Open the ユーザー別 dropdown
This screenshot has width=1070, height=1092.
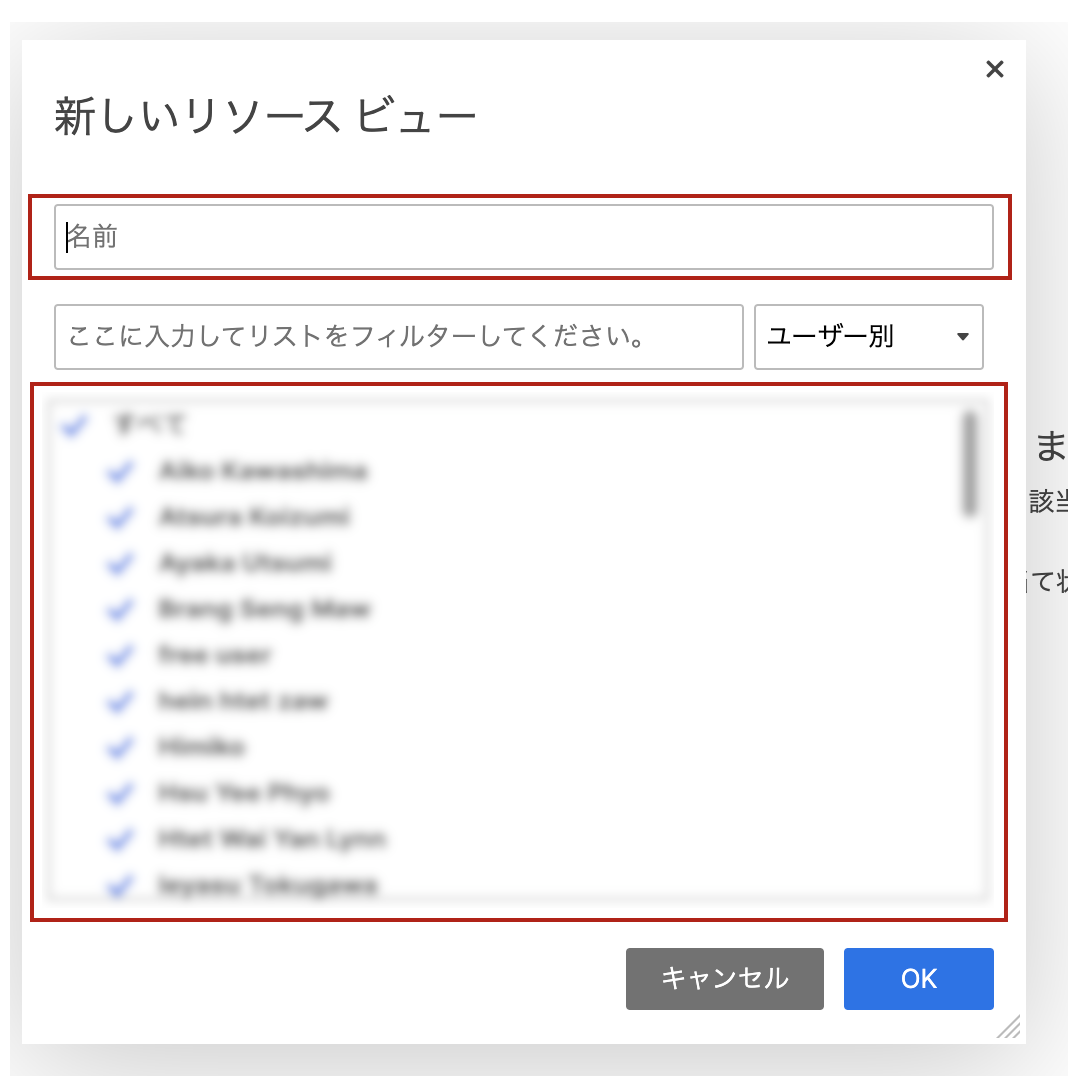(x=869, y=336)
